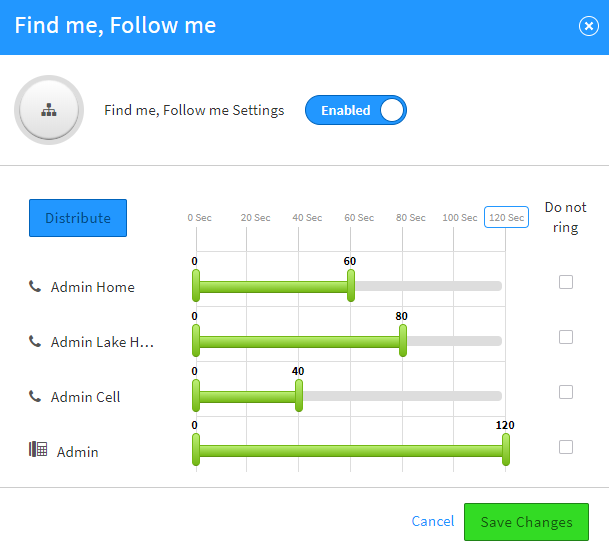Click the Admin Home start handle at 0
The image size is (609, 549).
[x=196, y=287]
